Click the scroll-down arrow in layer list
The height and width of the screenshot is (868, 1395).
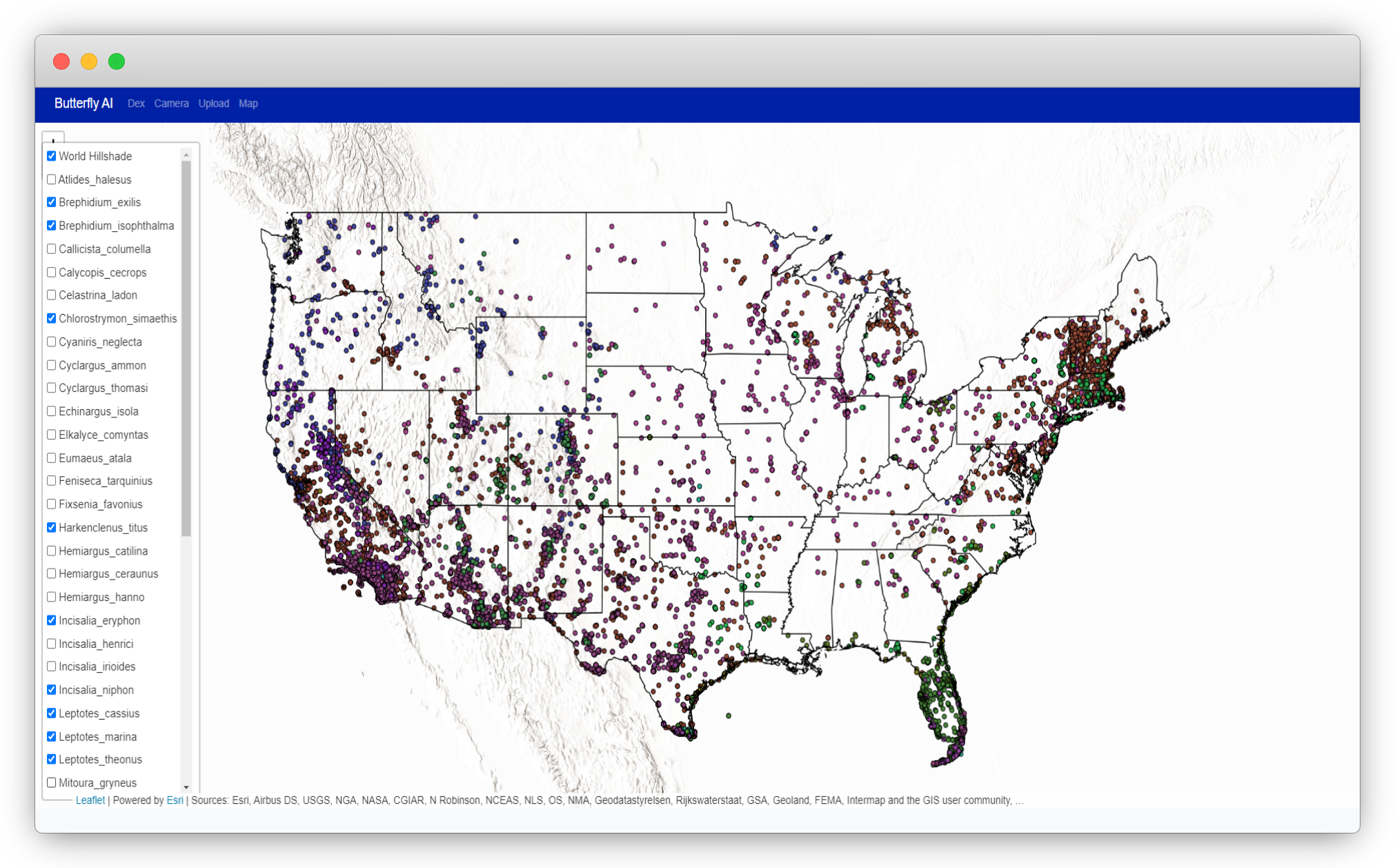[186, 787]
